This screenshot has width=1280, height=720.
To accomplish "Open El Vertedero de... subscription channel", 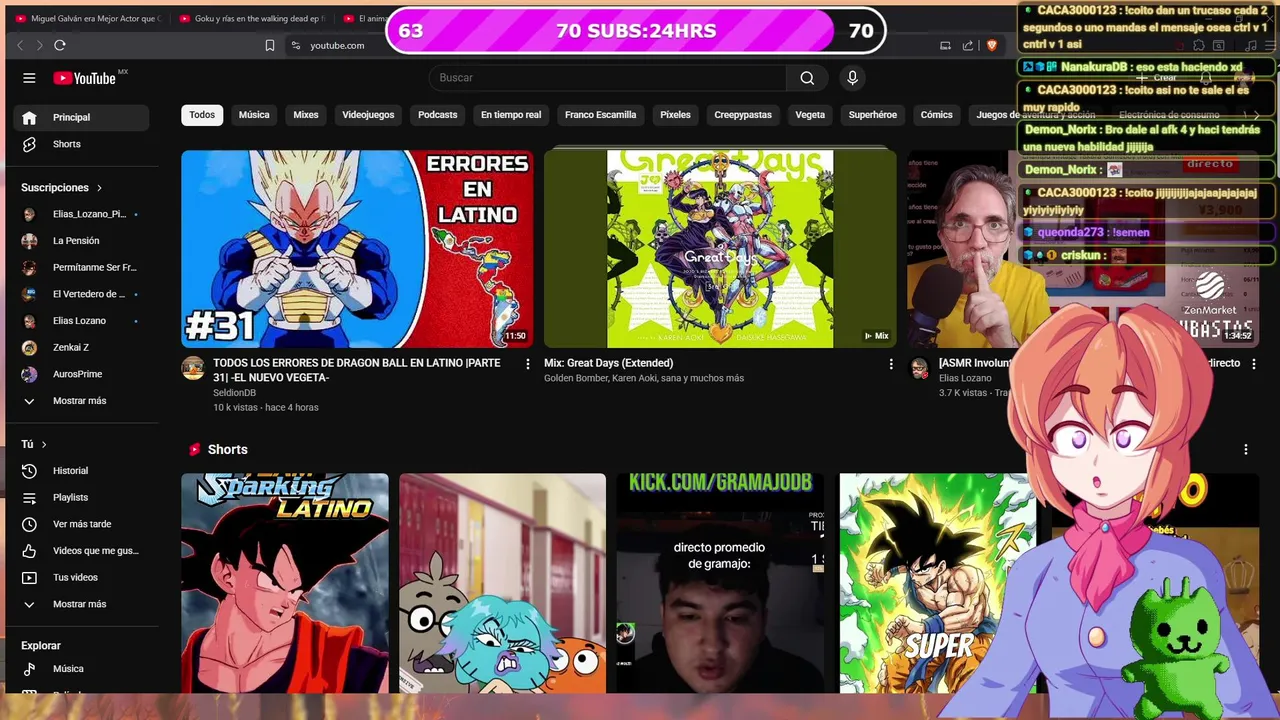I will [81, 294].
